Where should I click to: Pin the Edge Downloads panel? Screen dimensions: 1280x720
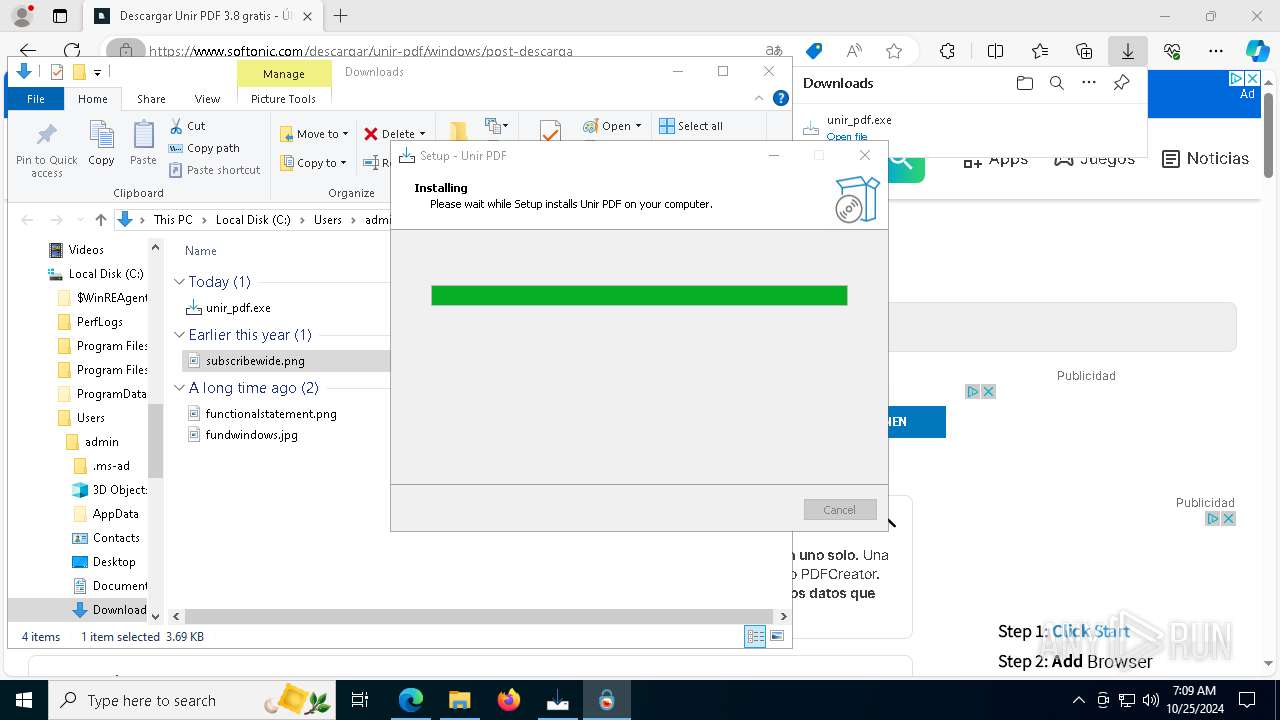pos(1121,83)
